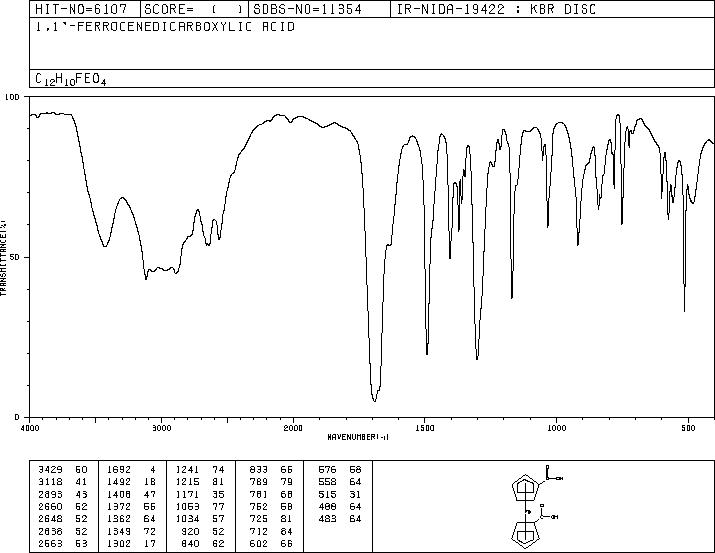The image size is (715, 553).
Task: Click the deep peak bottom near 1302
Action: pyautogui.click(x=477, y=359)
